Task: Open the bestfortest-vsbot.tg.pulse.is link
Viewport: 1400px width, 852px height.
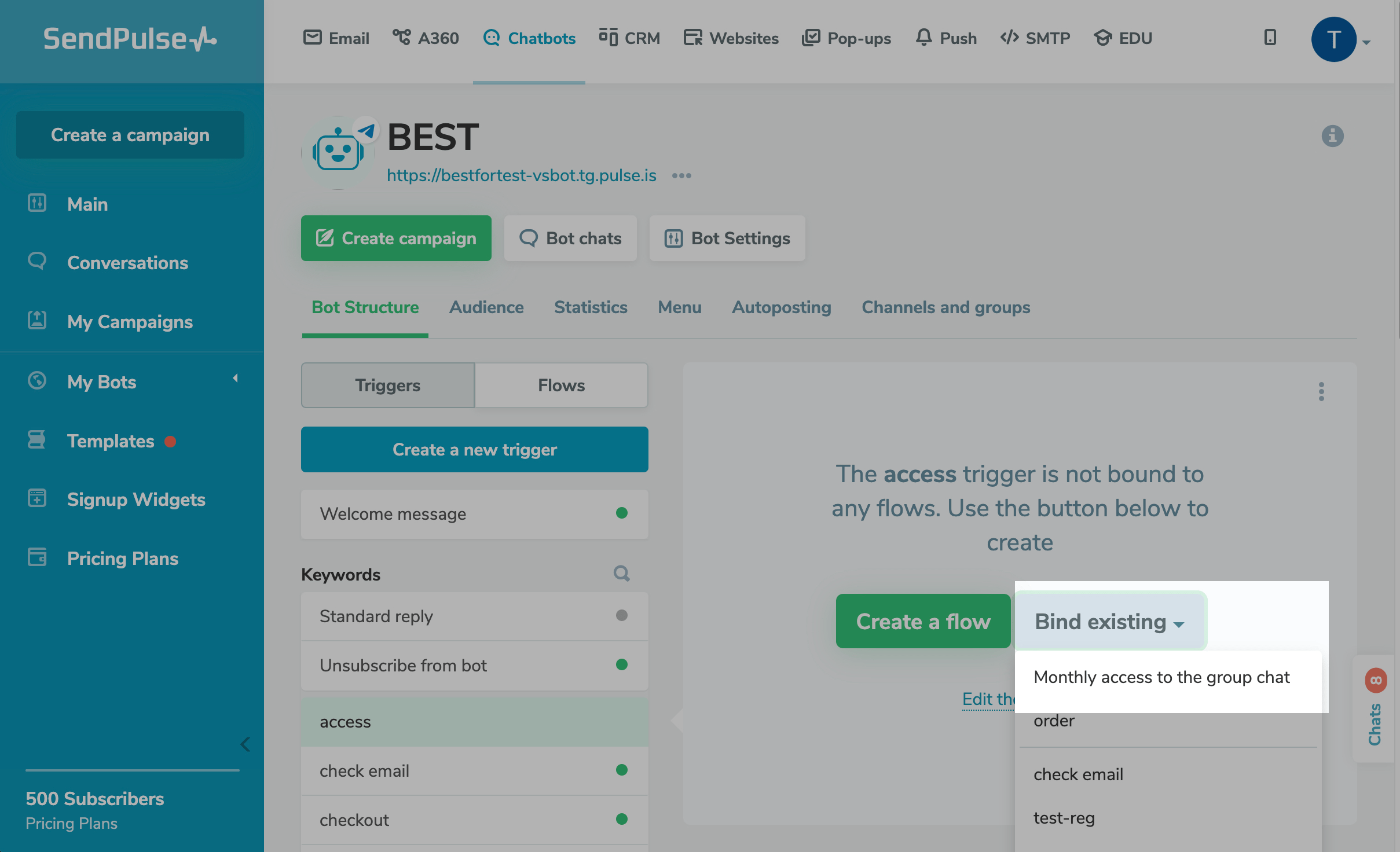Action: pos(521,175)
